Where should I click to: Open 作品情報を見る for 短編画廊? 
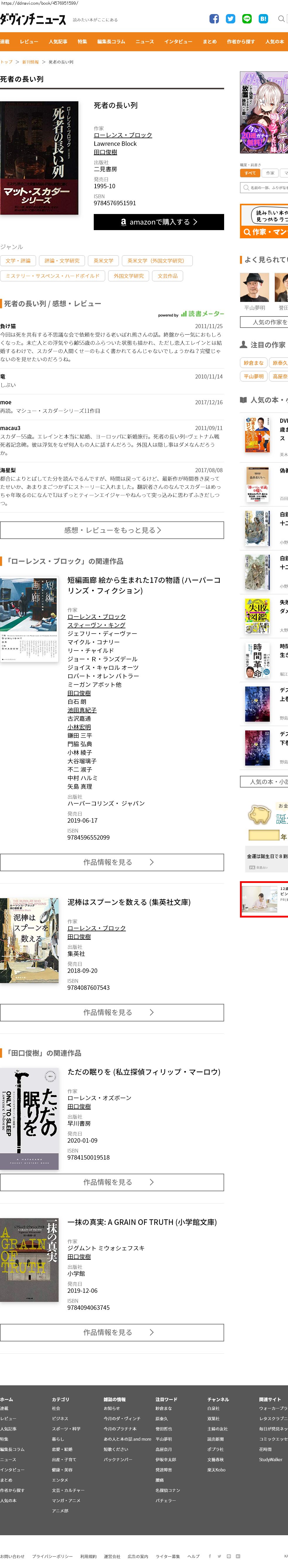point(112,862)
